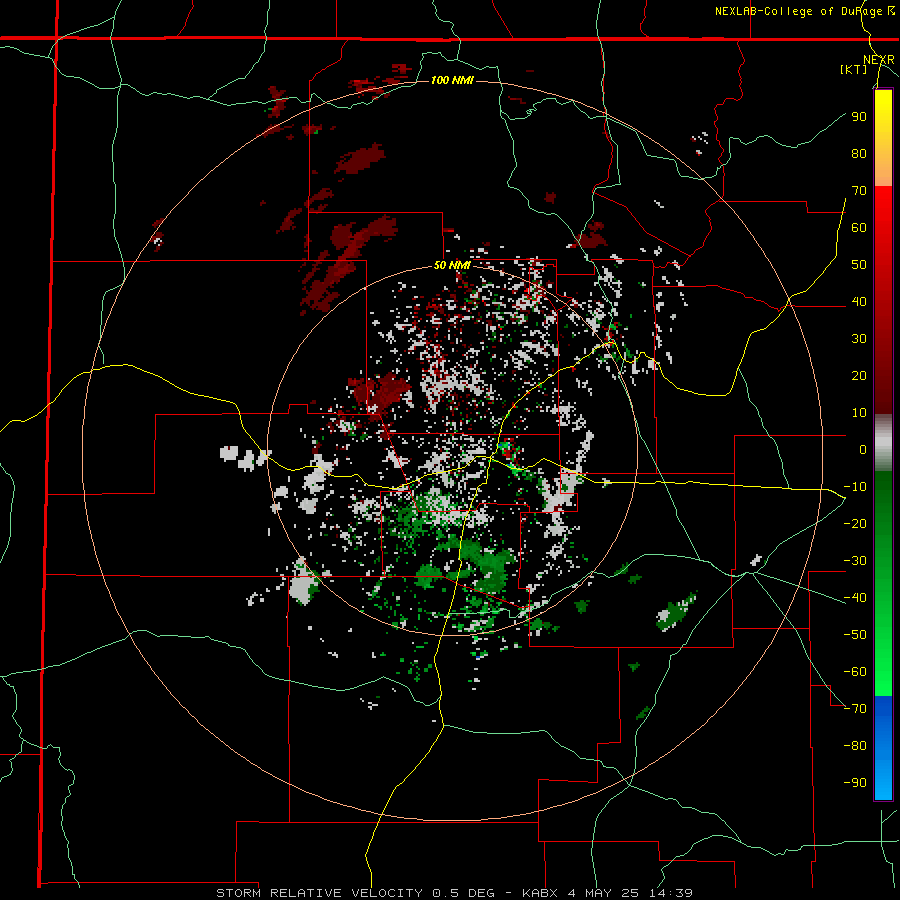The height and width of the screenshot is (900, 900).
Task: Click the 50 NMI range ring label
Action: tap(452, 265)
